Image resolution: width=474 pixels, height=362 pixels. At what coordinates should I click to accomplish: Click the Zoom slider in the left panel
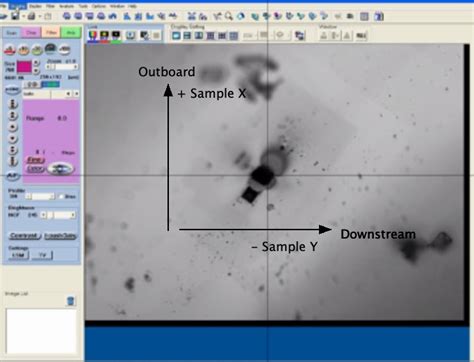point(62,67)
